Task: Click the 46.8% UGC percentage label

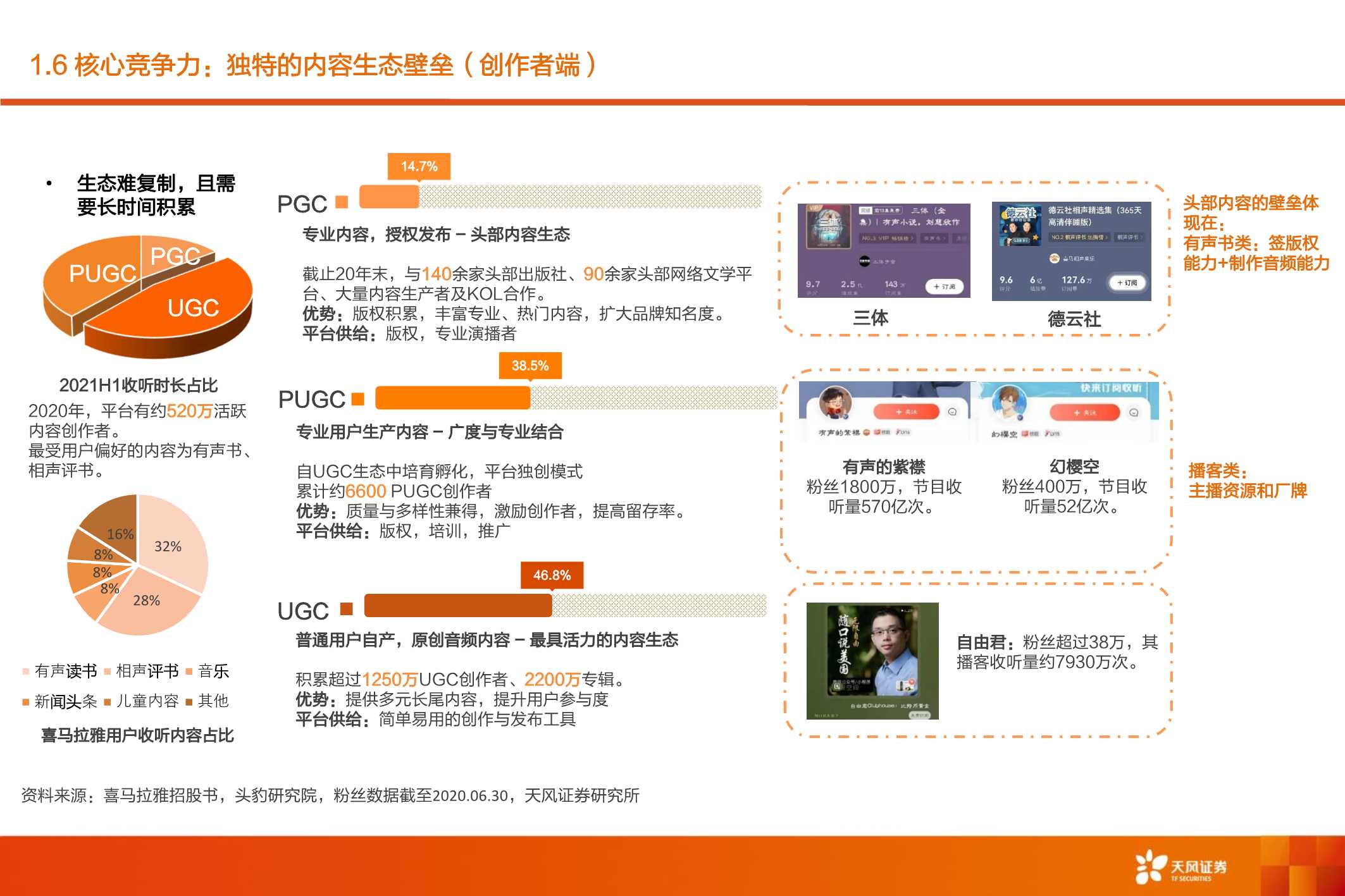Action: click(552, 575)
